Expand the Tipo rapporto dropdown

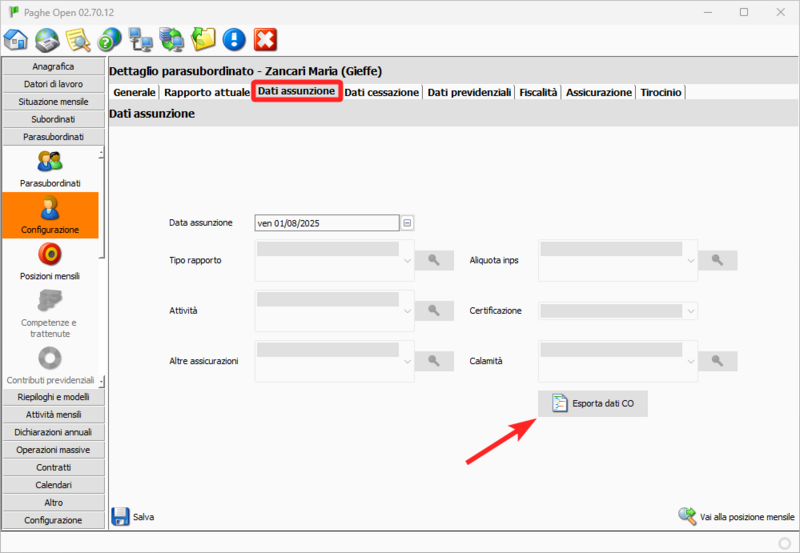(408, 260)
